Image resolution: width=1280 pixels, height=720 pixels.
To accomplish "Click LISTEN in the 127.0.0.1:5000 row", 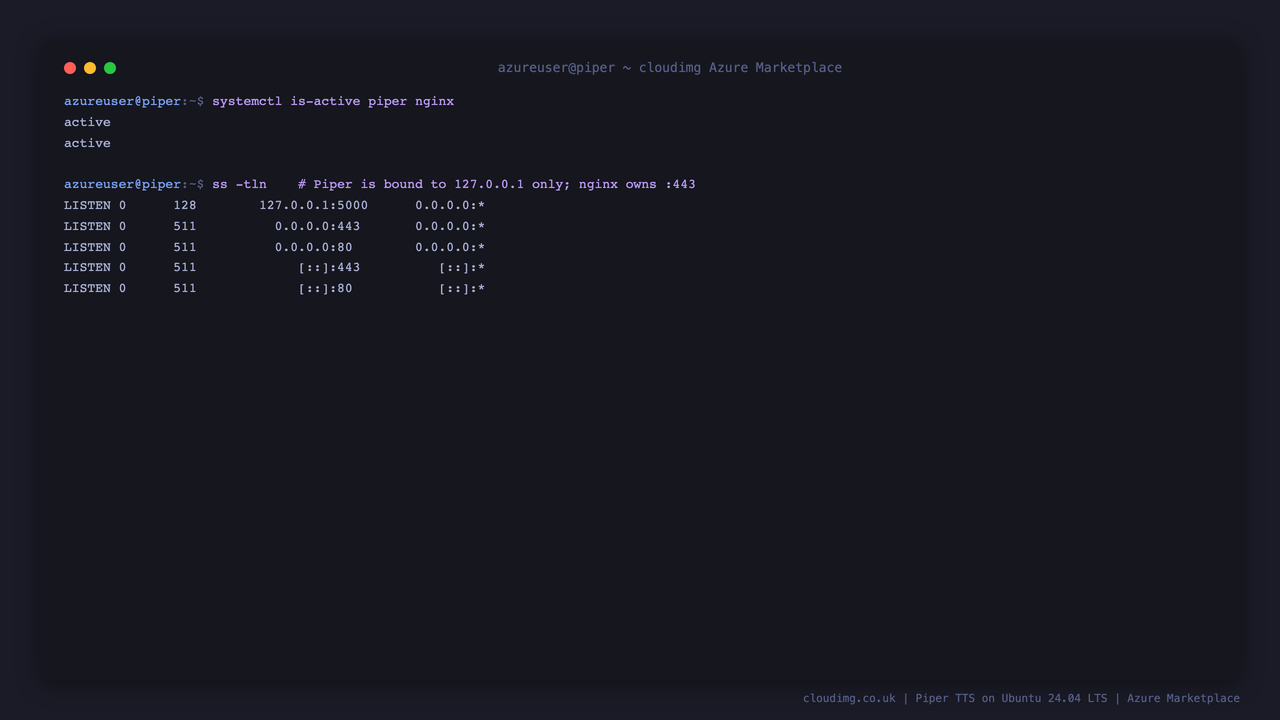I will pyautogui.click(x=87, y=205).
